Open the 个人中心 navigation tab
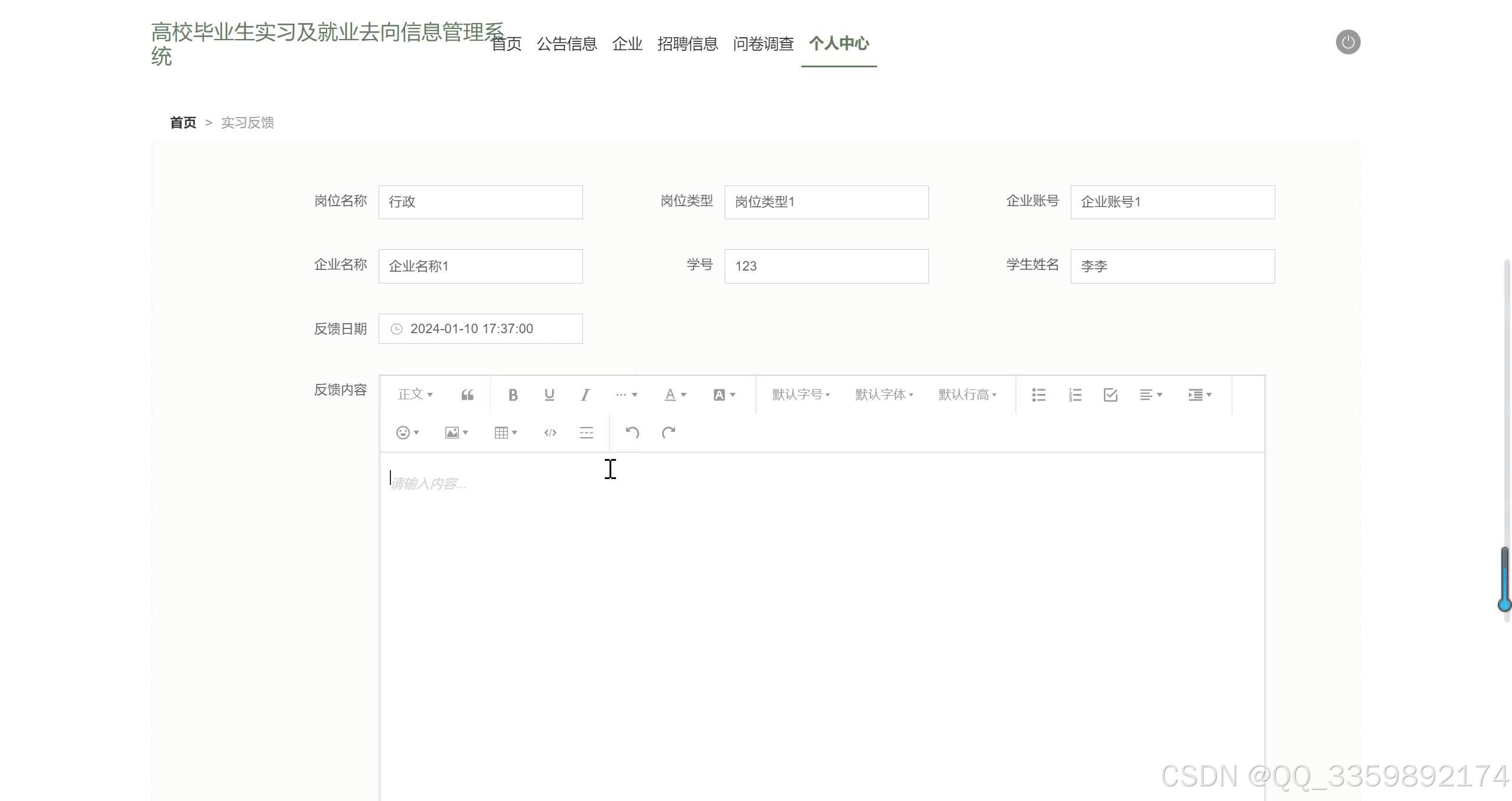 pyautogui.click(x=839, y=43)
